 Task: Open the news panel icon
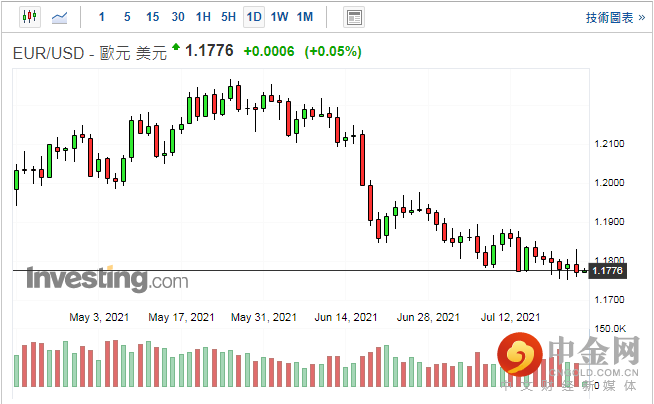tap(353, 17)
